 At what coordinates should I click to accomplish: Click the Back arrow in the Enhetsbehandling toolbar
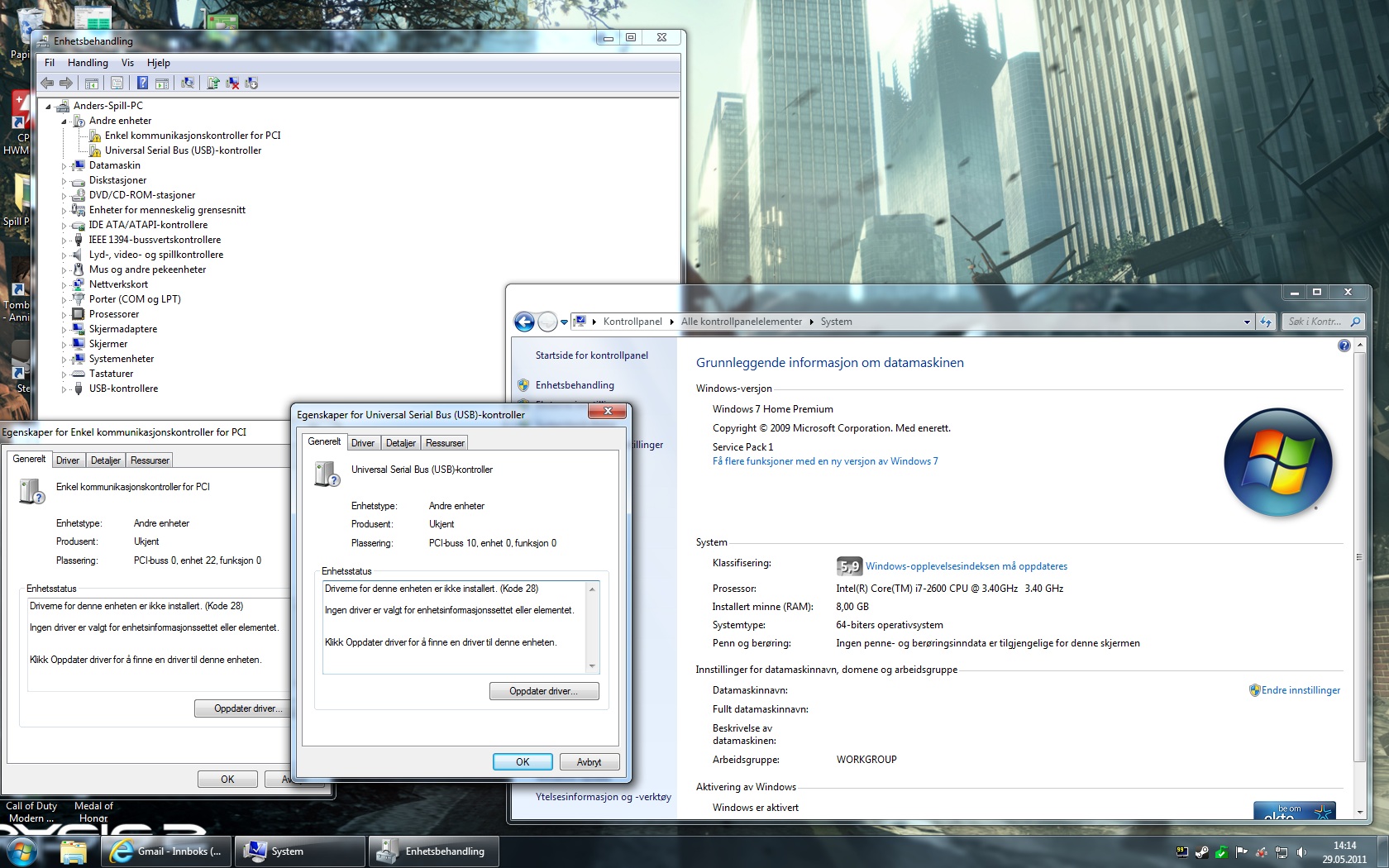[x=47, y=83]
